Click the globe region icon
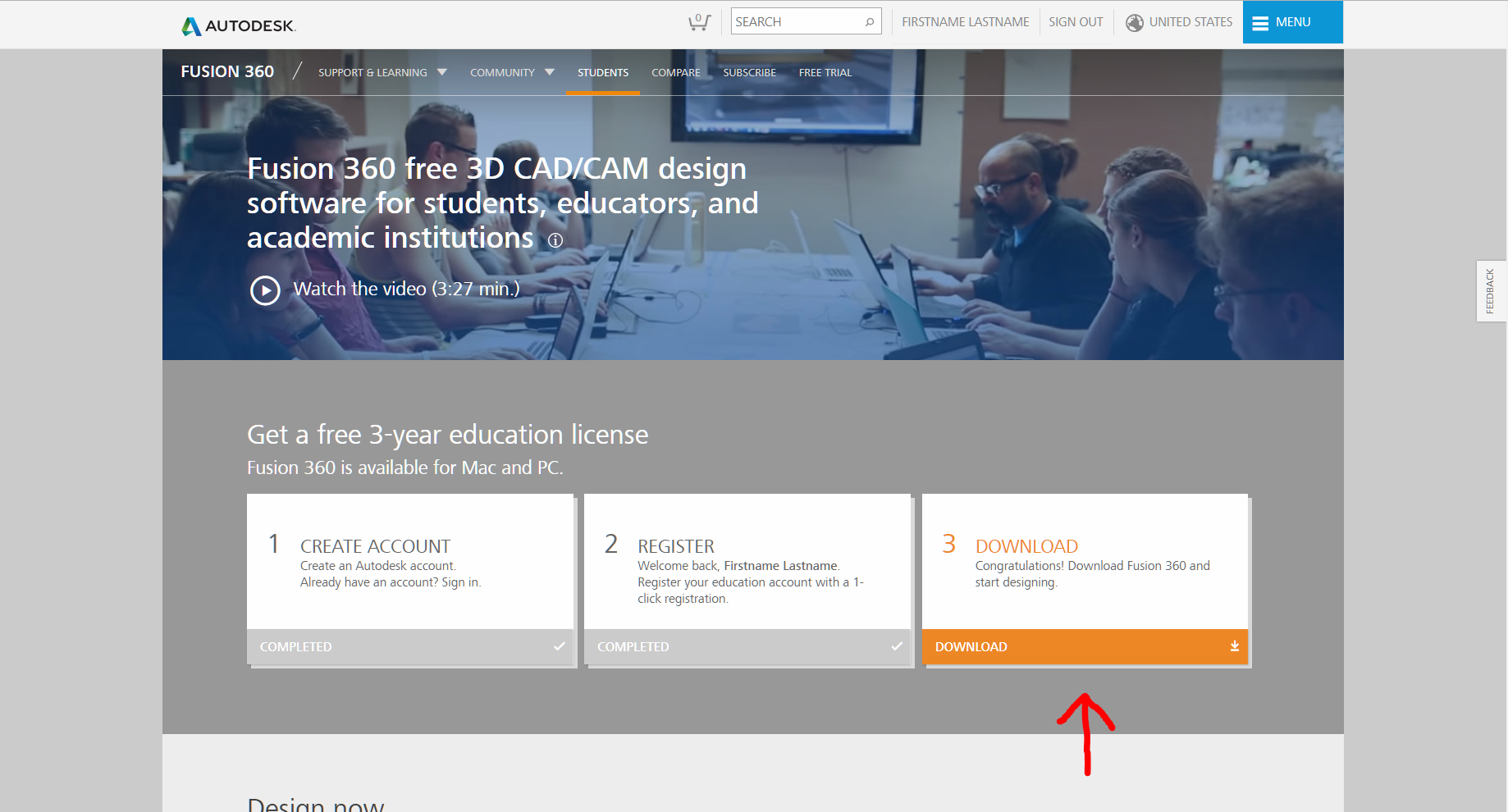1508x812 pixels. coord(1134,23)
